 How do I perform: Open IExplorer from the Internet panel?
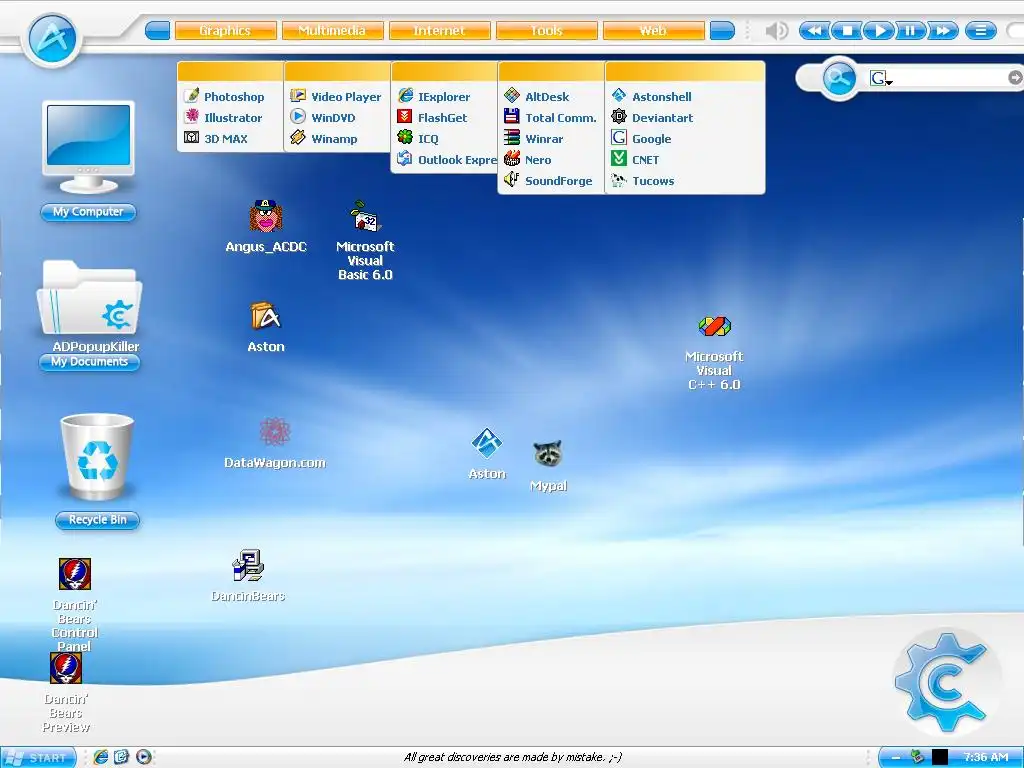pyautogui.click(x=434, y=97)
